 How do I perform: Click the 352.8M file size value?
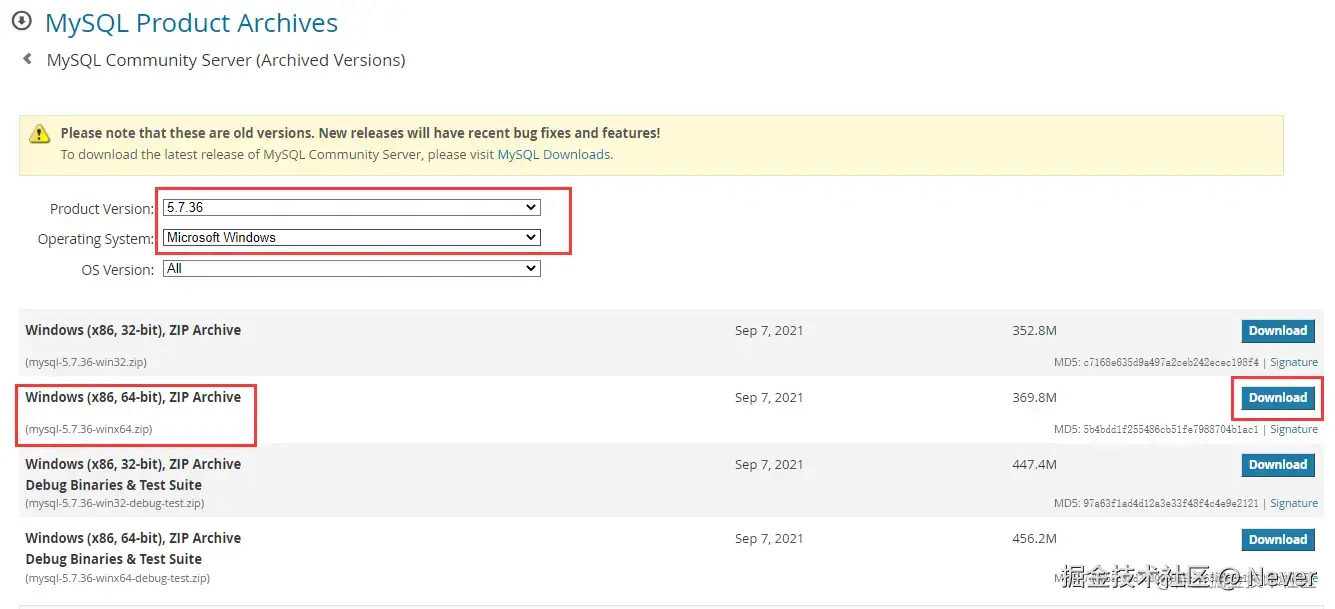(x=1034, y=330)
